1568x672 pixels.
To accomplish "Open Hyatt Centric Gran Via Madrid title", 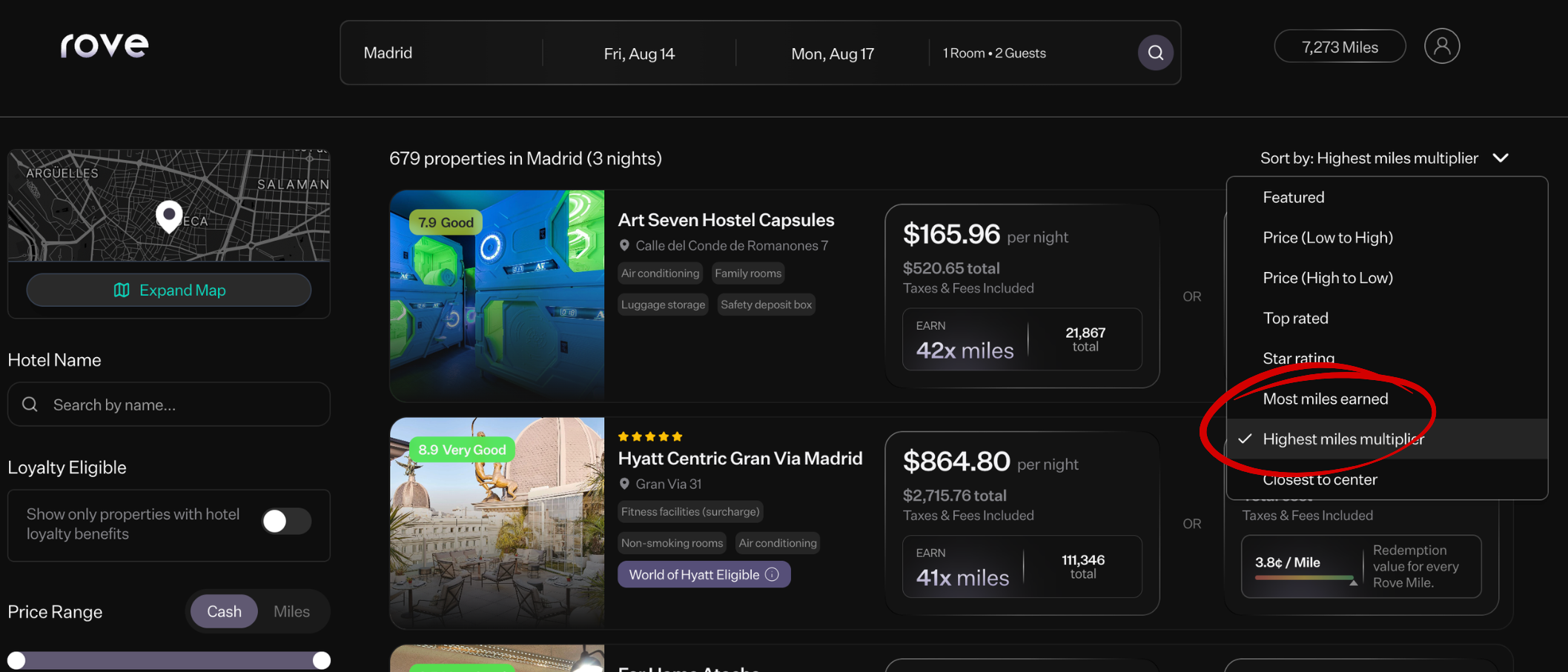I will tap(740, 459).
